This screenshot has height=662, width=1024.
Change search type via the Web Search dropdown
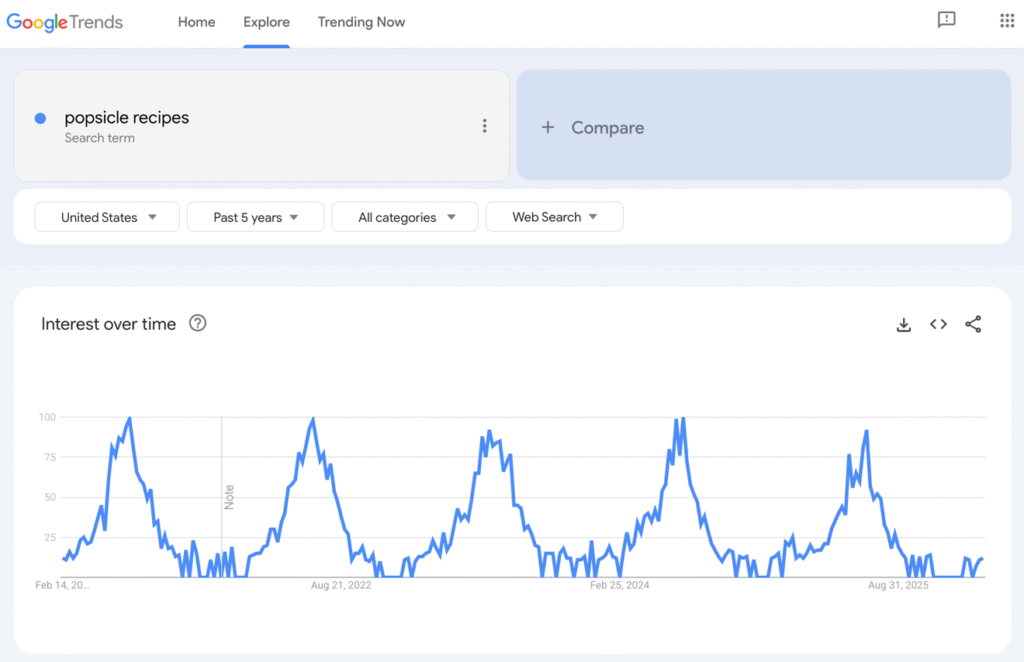click(554, 217)
